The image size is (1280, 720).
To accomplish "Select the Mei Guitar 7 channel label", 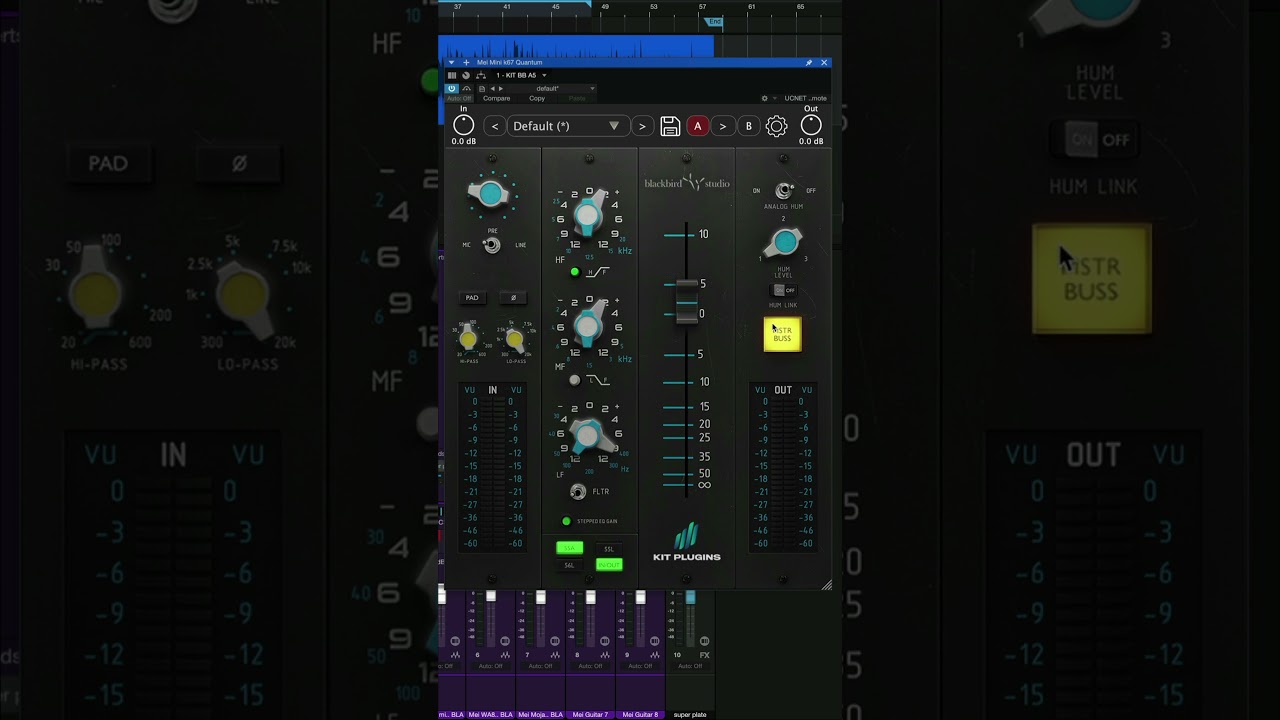I will click(x=590, y=715).
